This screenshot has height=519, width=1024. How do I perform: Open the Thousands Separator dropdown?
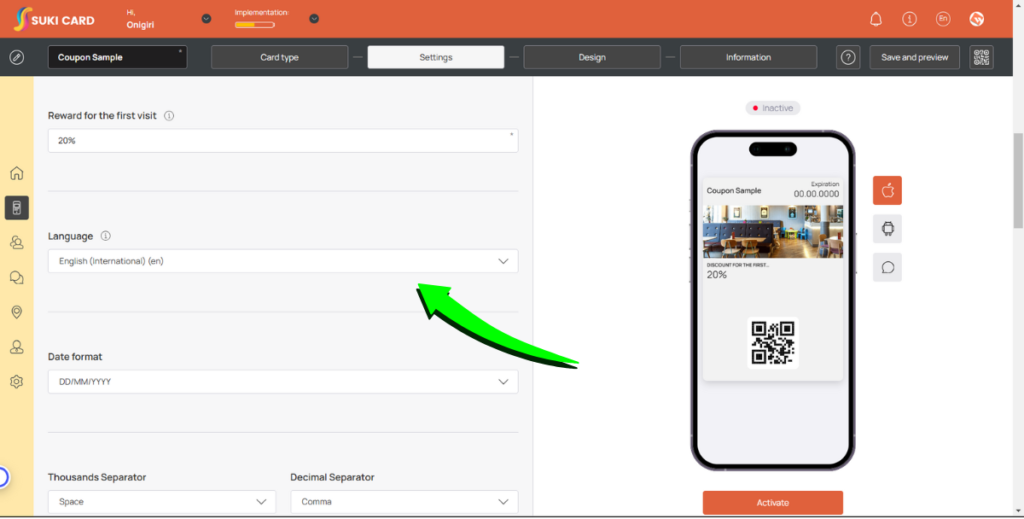point(162,501)
